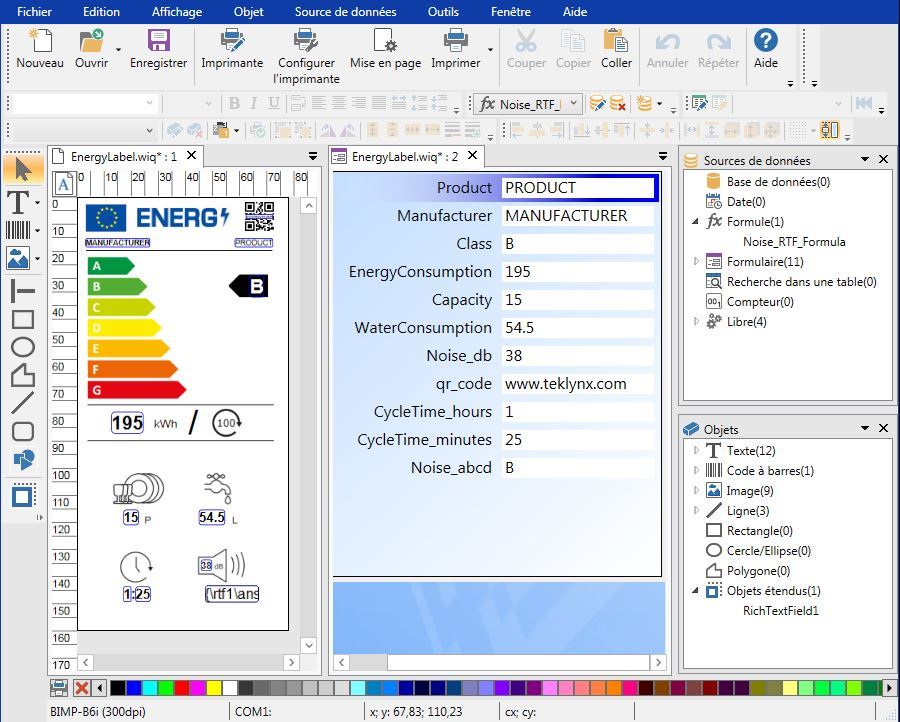Toggle underline text formatting

(273, 103)
